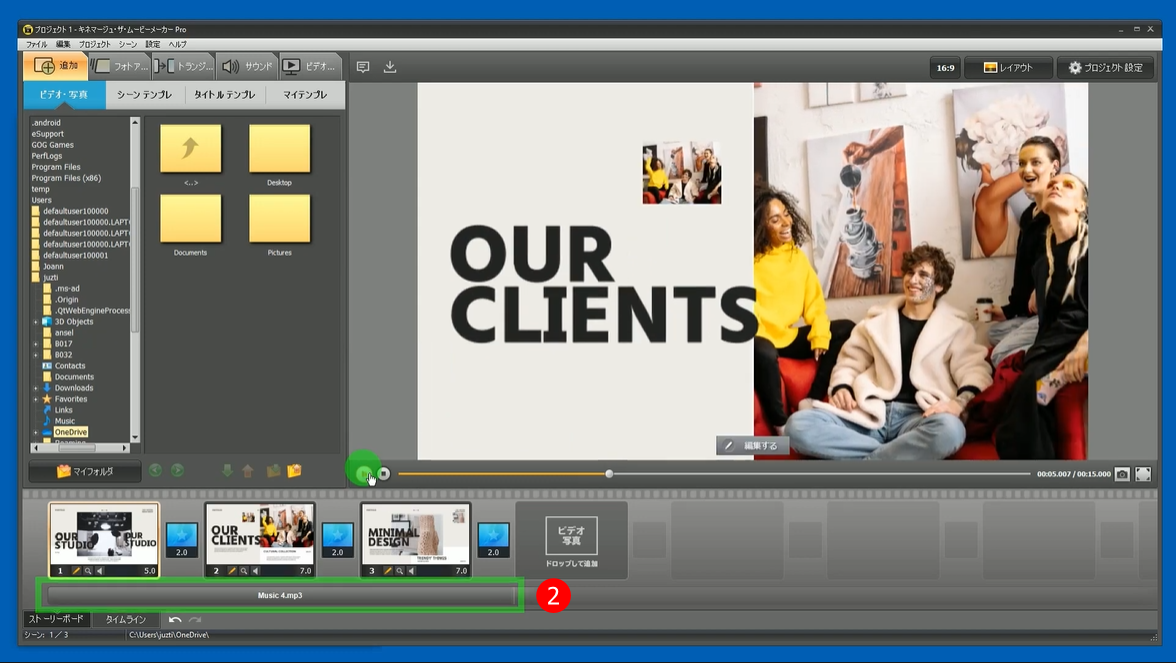Toggle the speaker icon on scene 1
1176x663 pixels.
tap(99, 571)
